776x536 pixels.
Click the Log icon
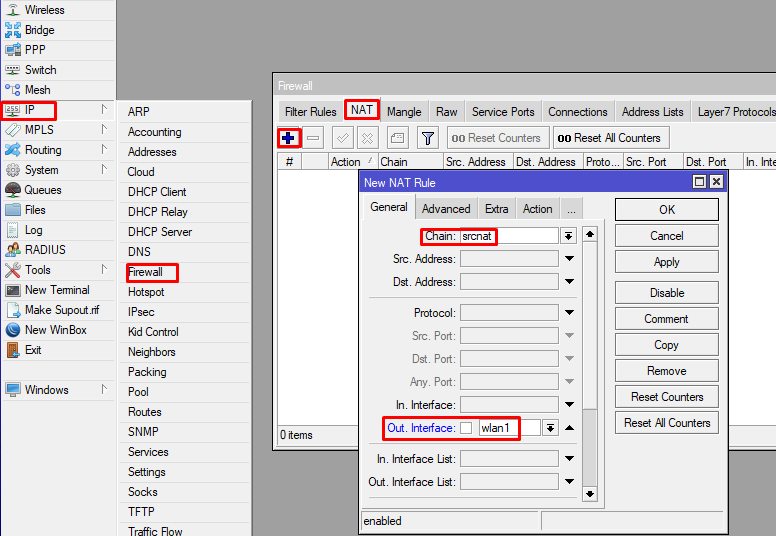click(x=13, y=230)
